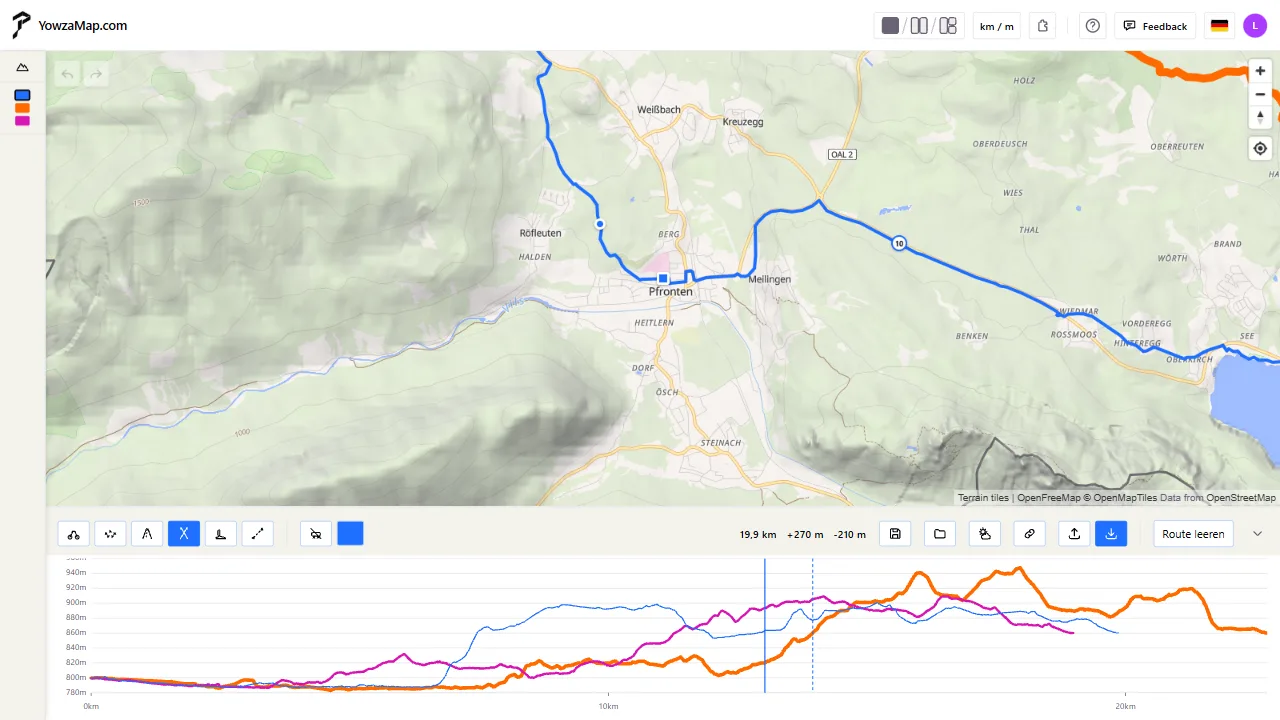Open the blue route color picker square
This screenshot has height=720, width=1280.
pyautogui.click(x=350, y=533)
